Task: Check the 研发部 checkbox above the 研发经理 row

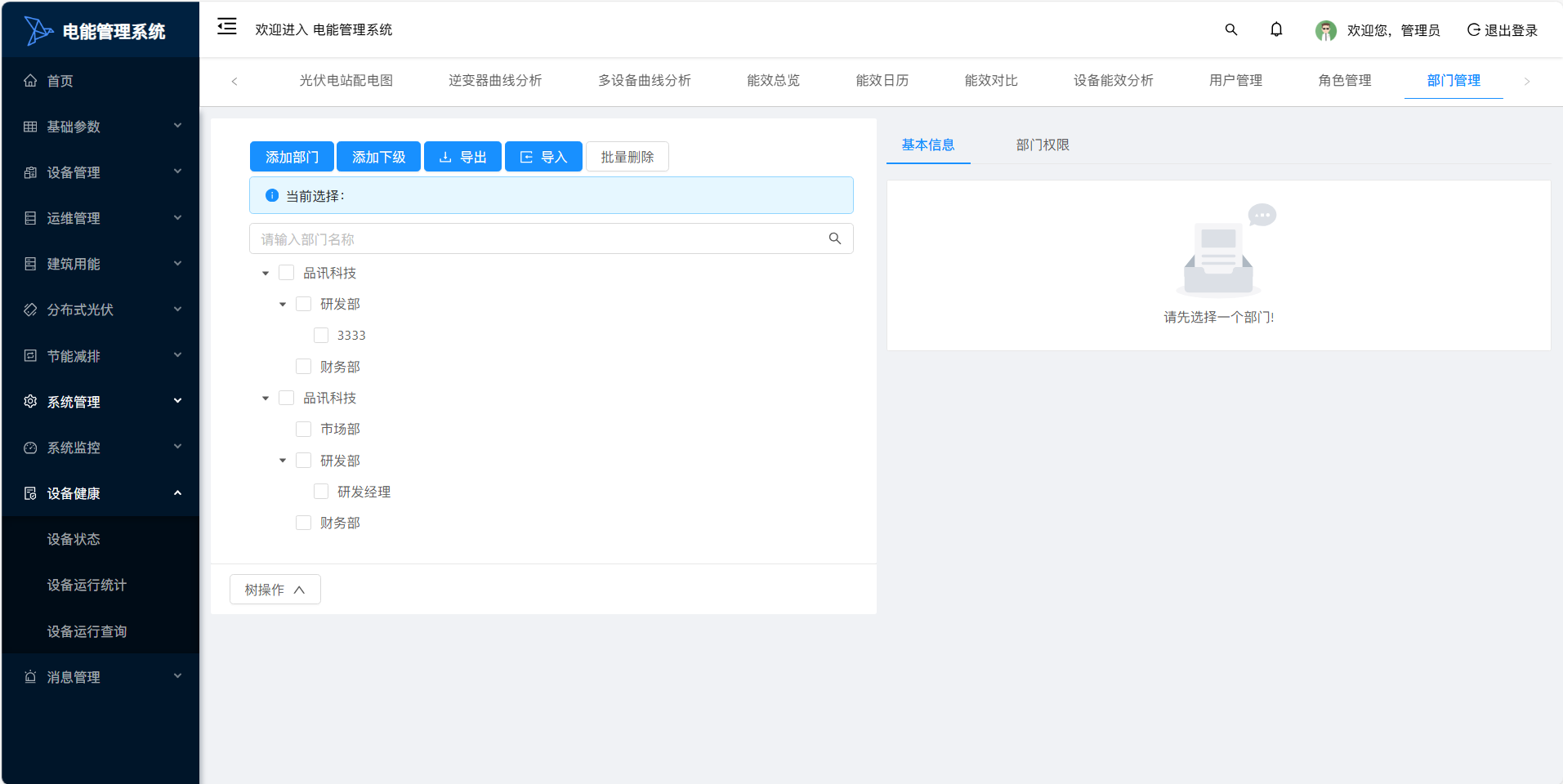Action: pyautogui.click(x=303, y=461)
